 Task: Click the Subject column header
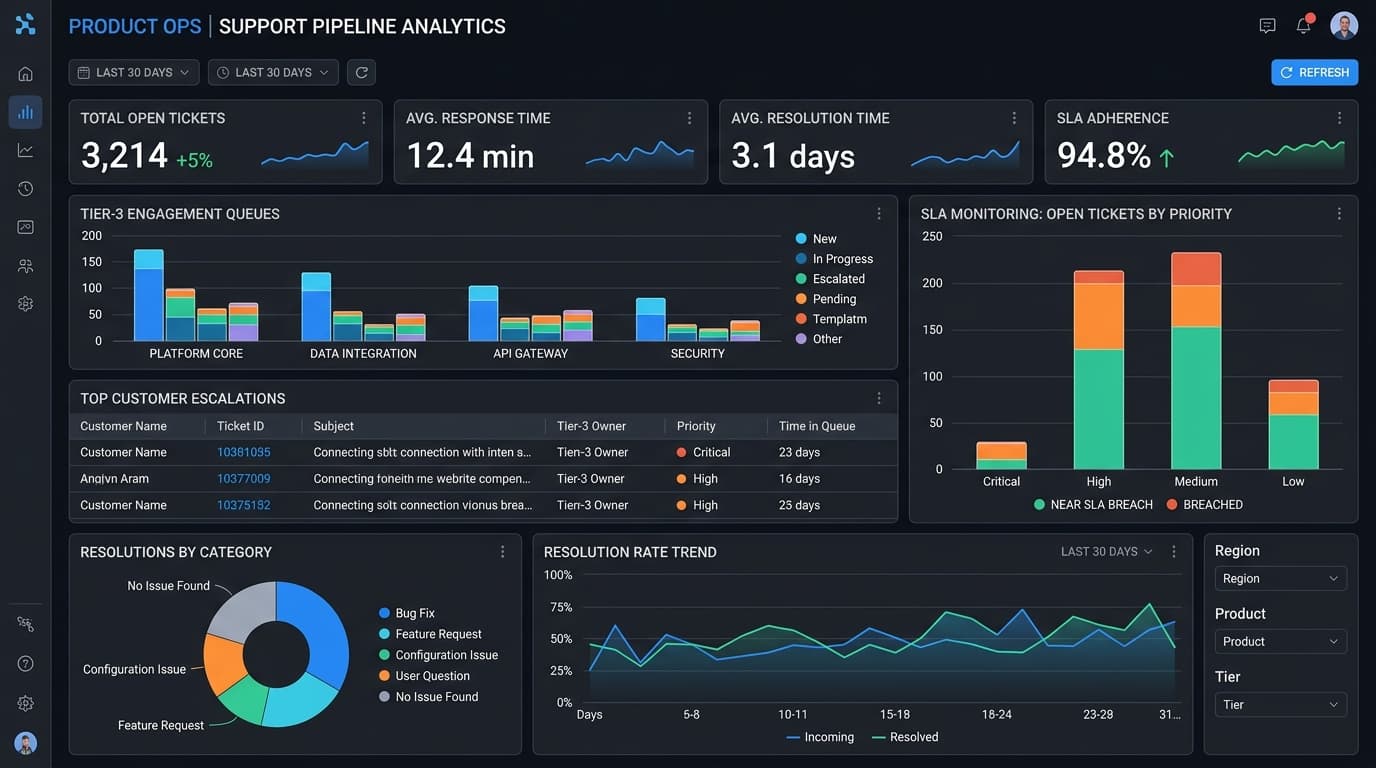[x=334, y=426]
